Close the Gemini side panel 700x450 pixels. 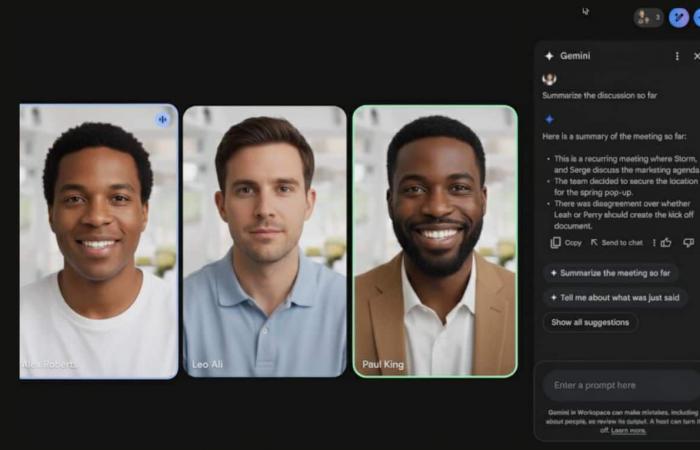(696, 56)
